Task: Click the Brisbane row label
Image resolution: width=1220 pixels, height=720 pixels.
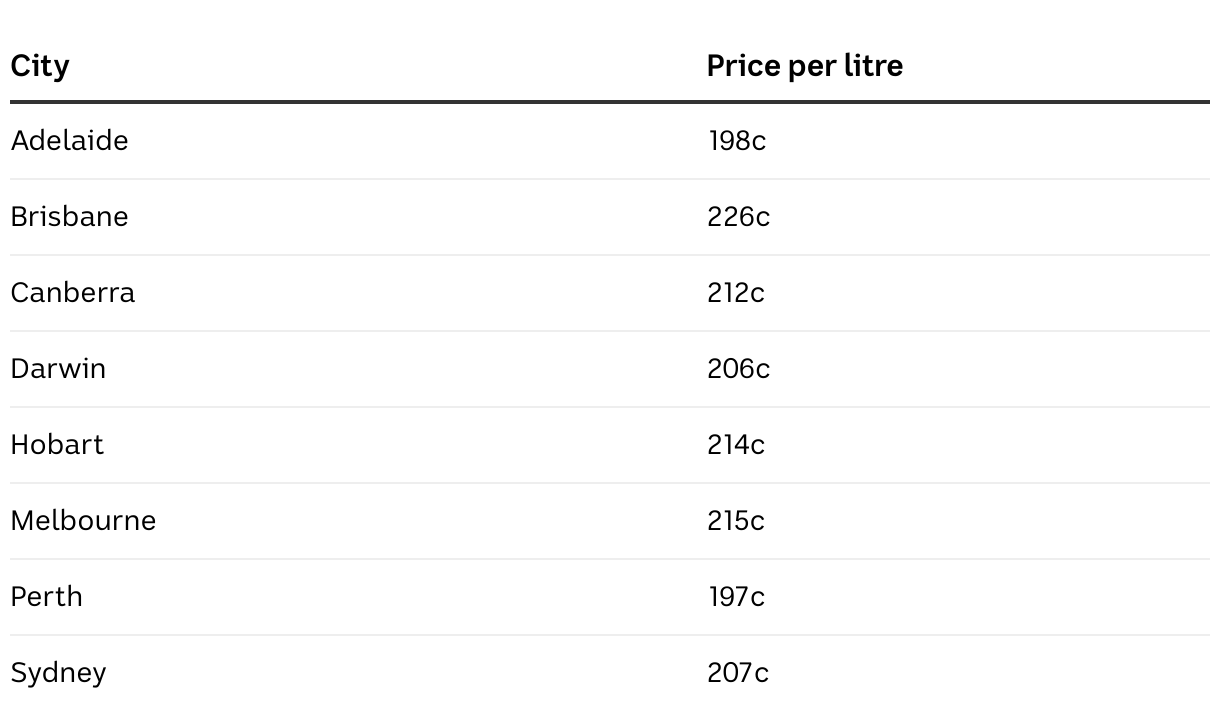Action: click(x=69, y=217)
